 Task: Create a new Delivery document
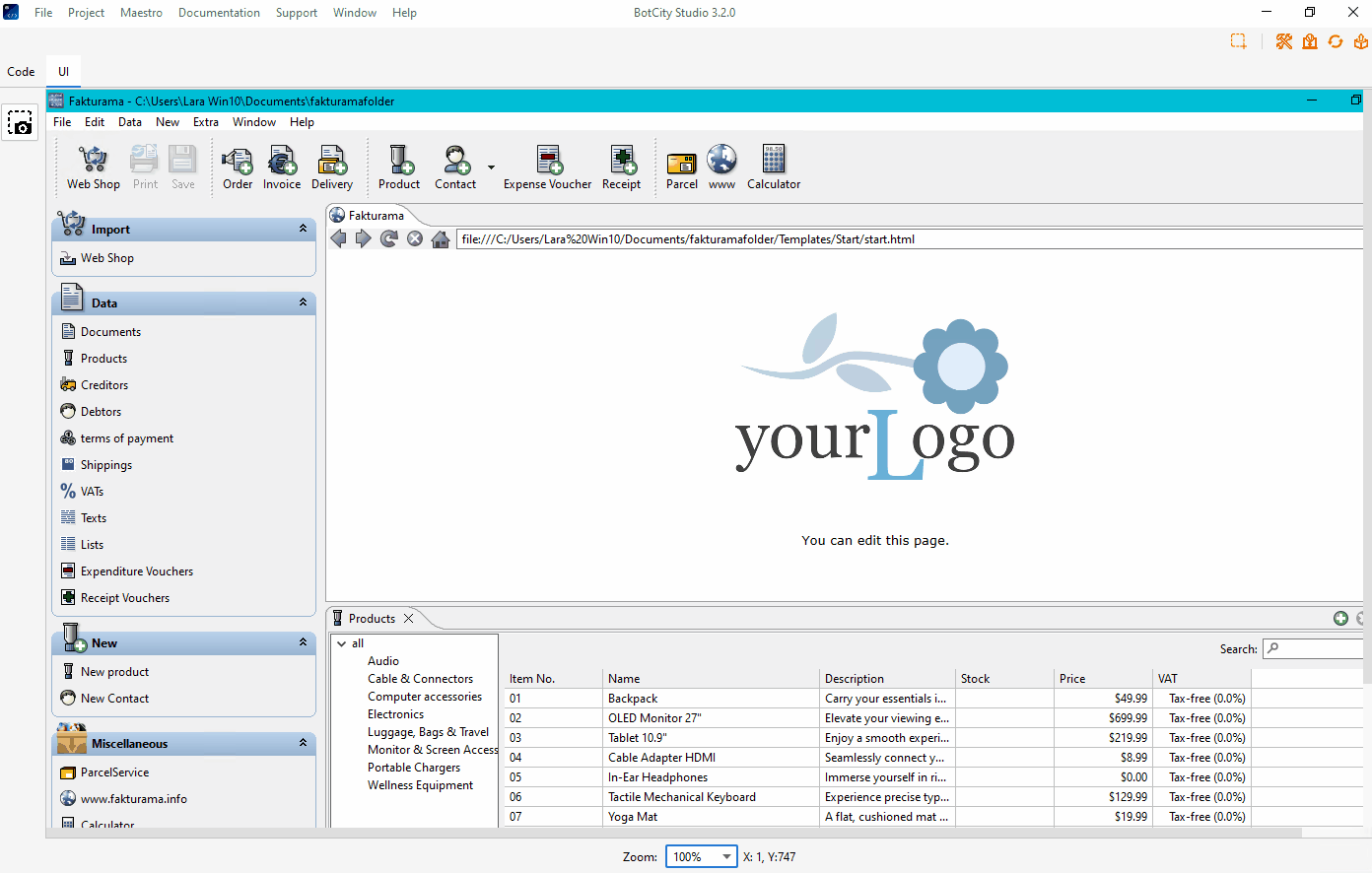(332, 168)
